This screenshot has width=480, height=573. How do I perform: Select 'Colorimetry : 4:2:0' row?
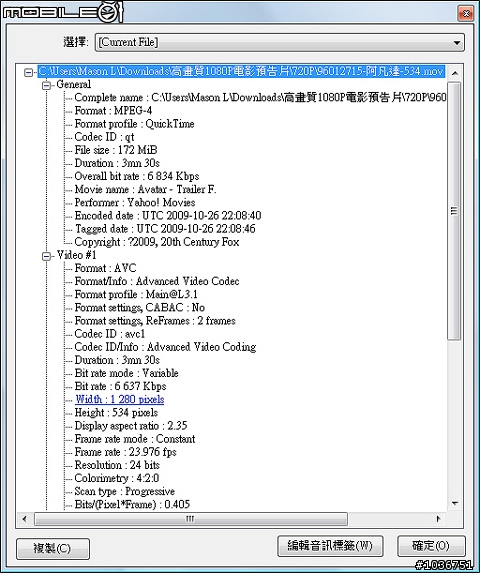point(117,478)
